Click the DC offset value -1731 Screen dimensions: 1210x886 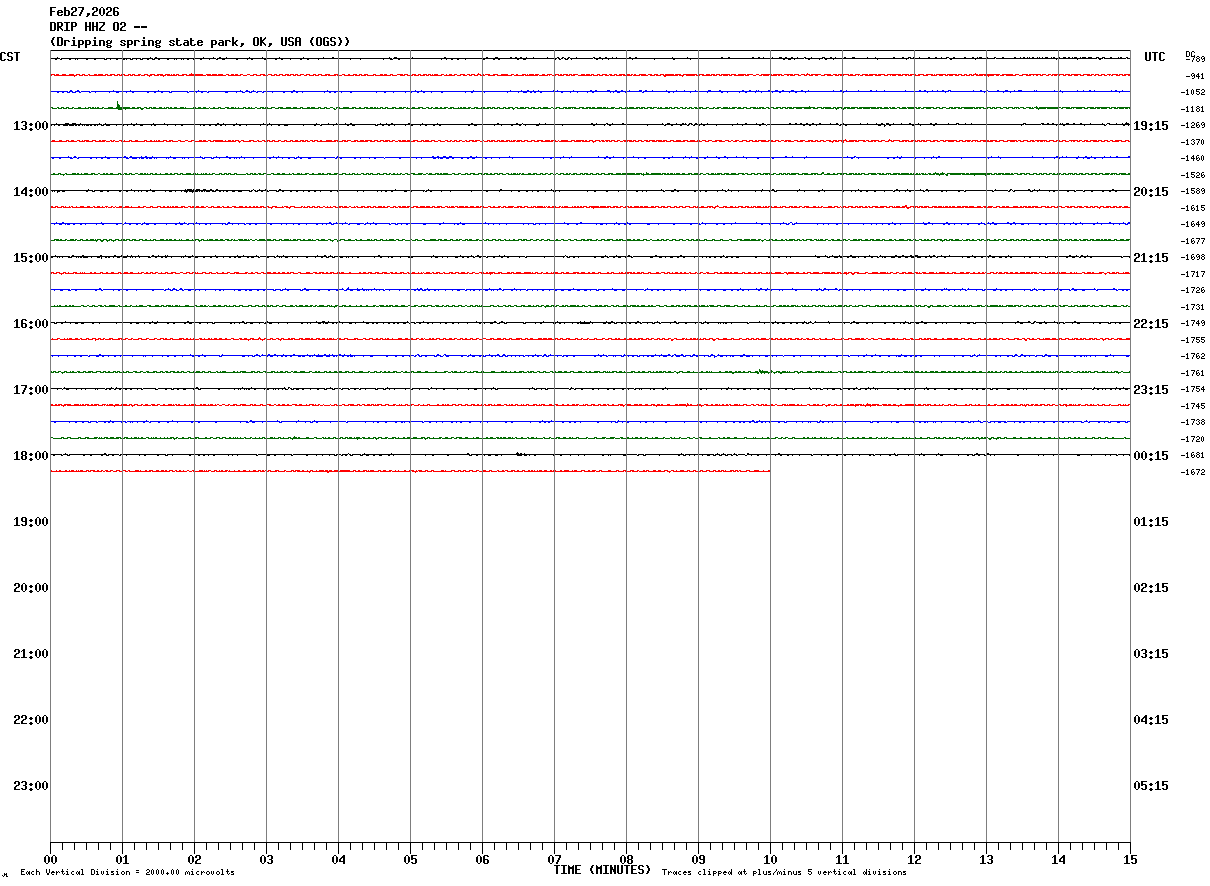1193,307
